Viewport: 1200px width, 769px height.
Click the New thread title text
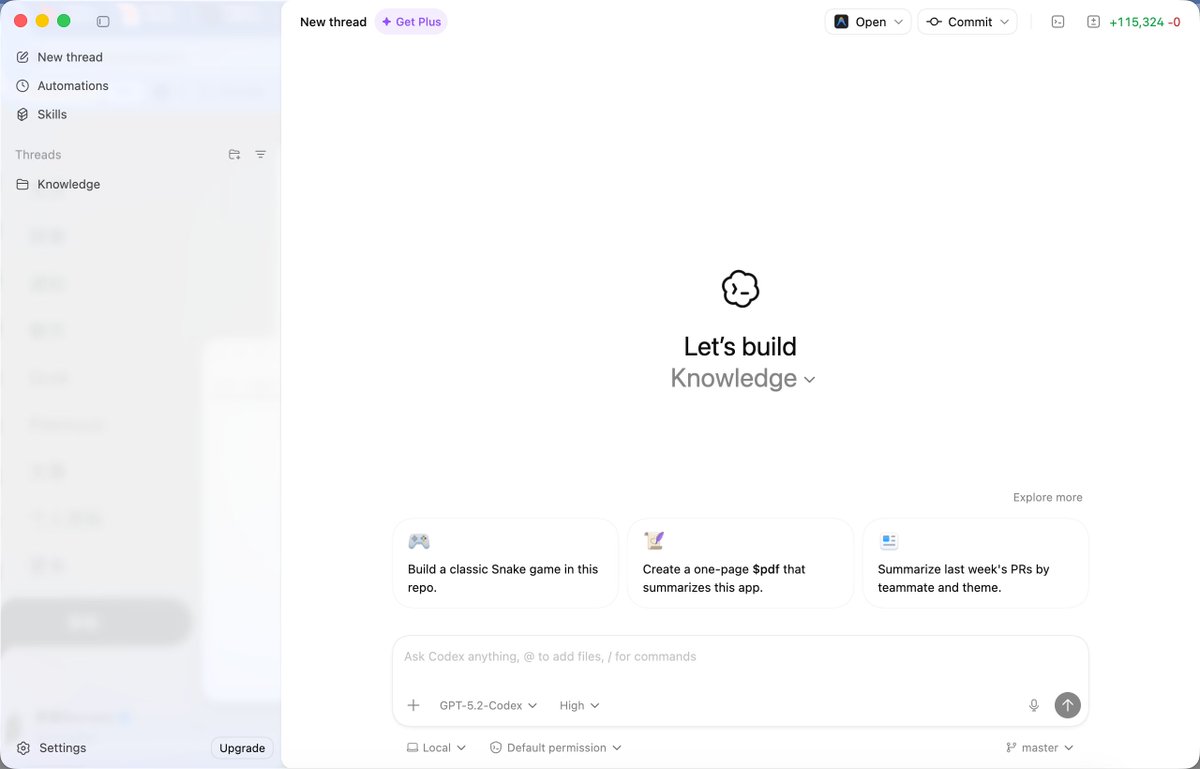[333, 22]
